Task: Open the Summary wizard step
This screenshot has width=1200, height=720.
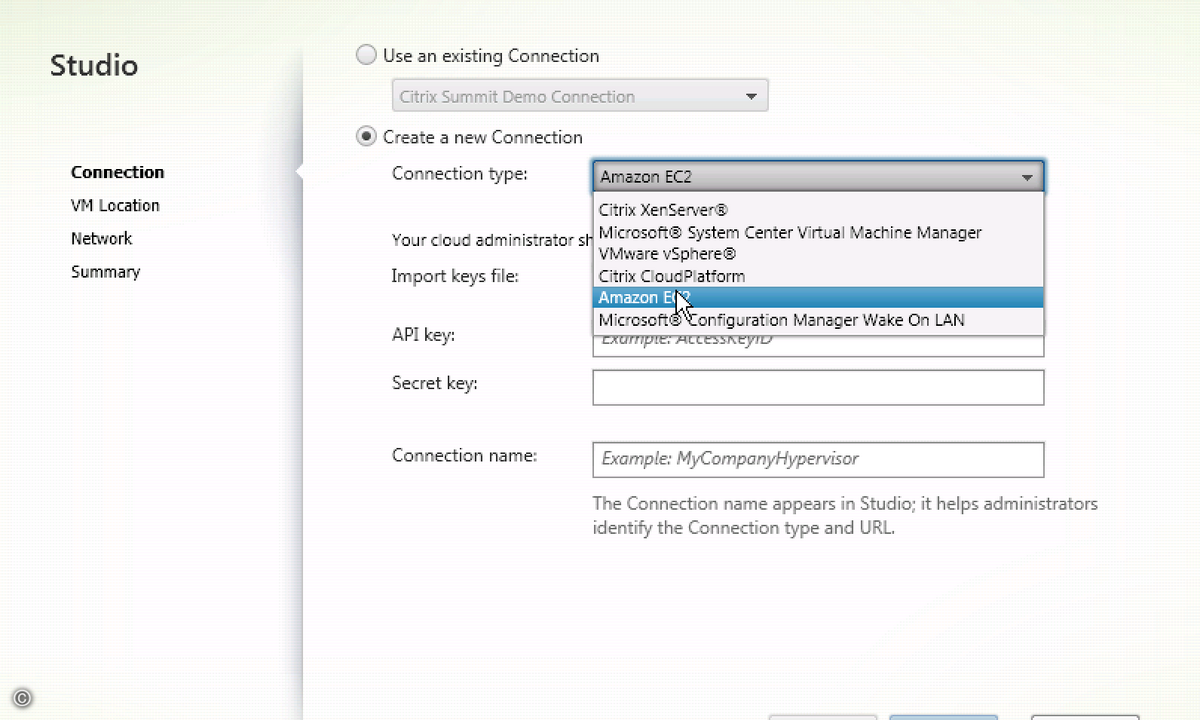Action: click(105, 271)
